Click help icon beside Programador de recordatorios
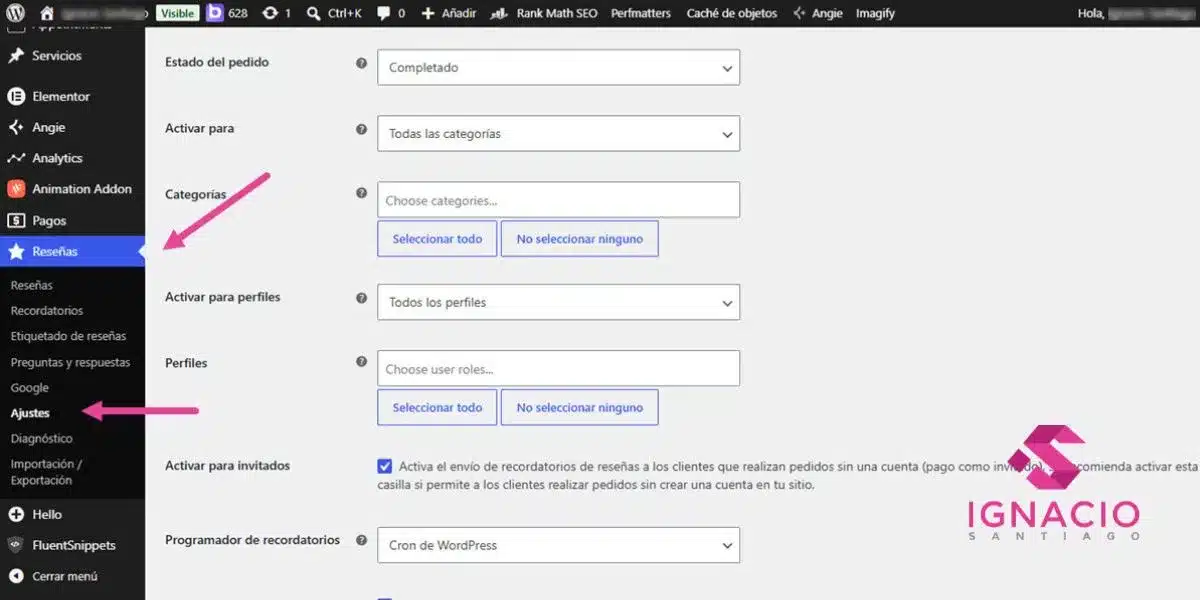The height and width of the screenshot is (600, 1200). point(362,541)
